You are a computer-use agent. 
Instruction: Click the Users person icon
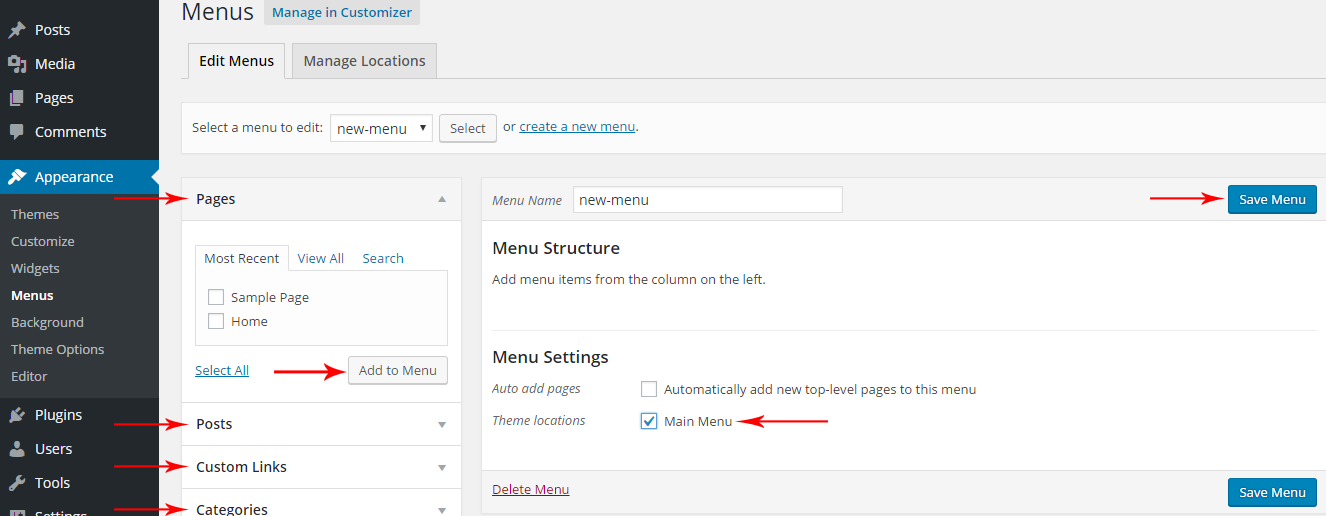point(17,449)
